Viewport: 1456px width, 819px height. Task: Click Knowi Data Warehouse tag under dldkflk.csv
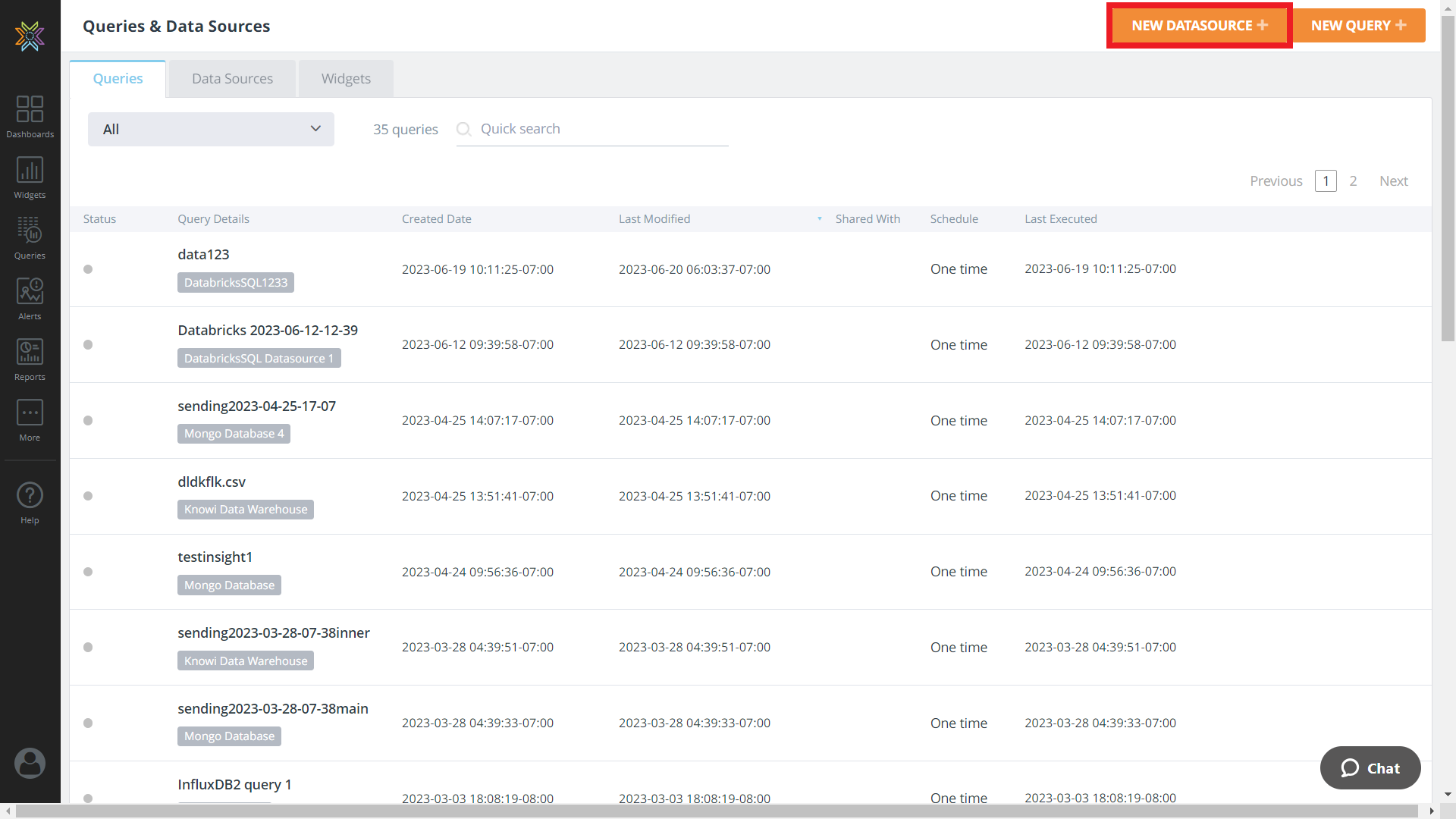tap(246, 510)
